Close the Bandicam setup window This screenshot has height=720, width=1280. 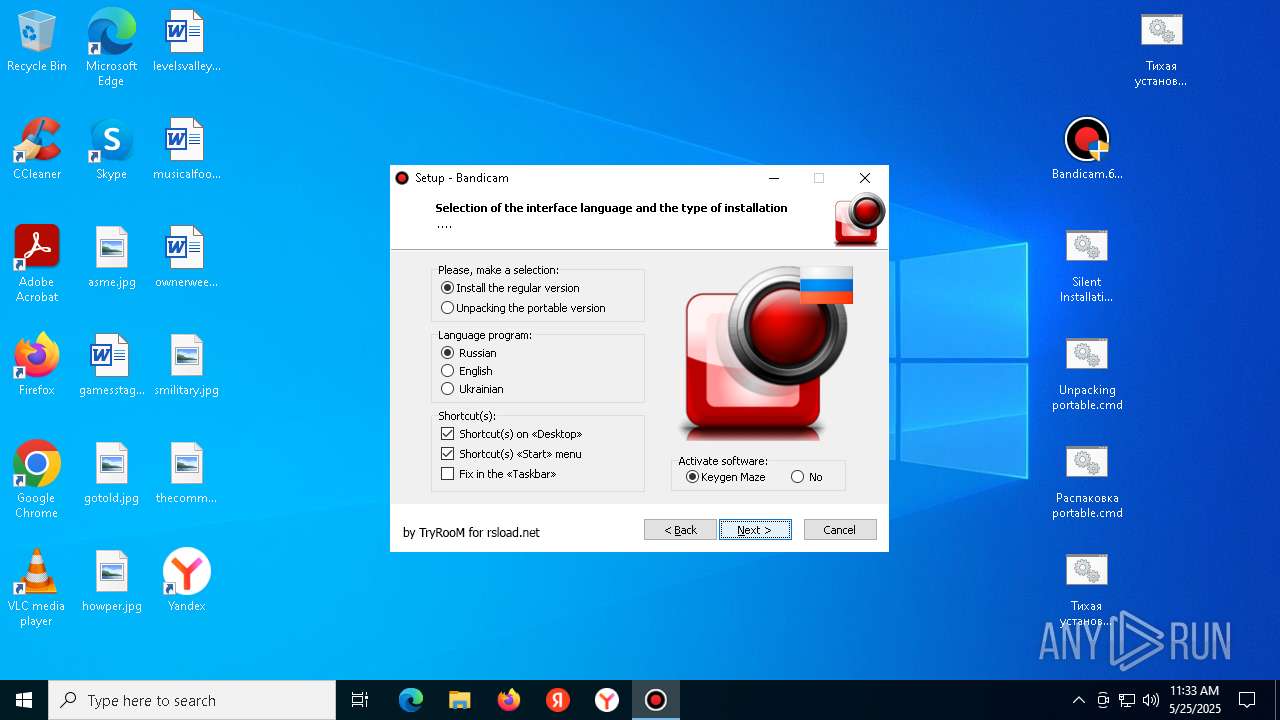[865, 178]
